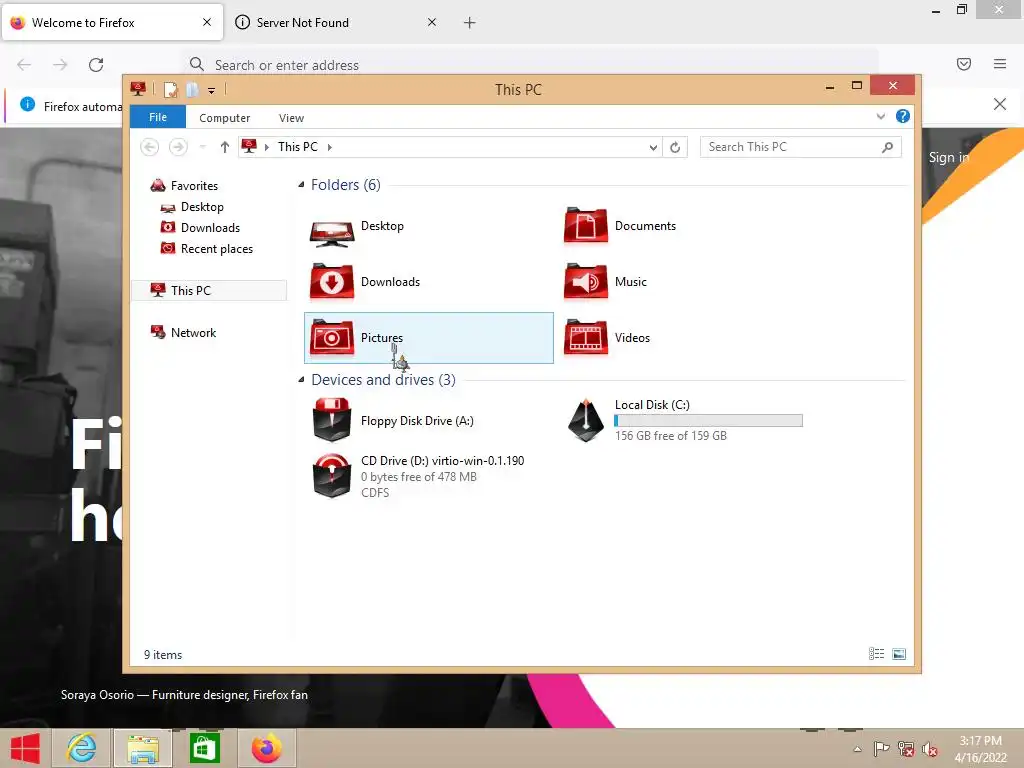Select This PC in navigation pane
The height and width of the screenshot is (768, 1024).
[x=209, y=291]
